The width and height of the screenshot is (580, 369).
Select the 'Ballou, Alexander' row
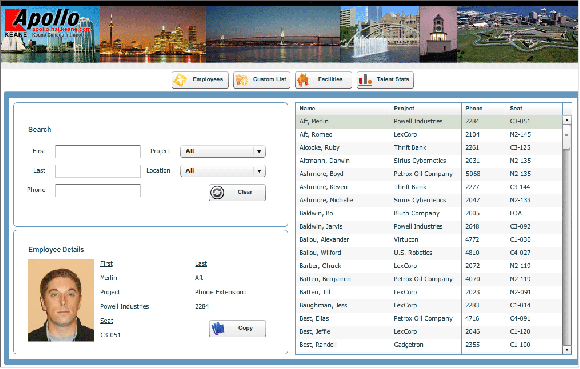click(x=429, y=240)
